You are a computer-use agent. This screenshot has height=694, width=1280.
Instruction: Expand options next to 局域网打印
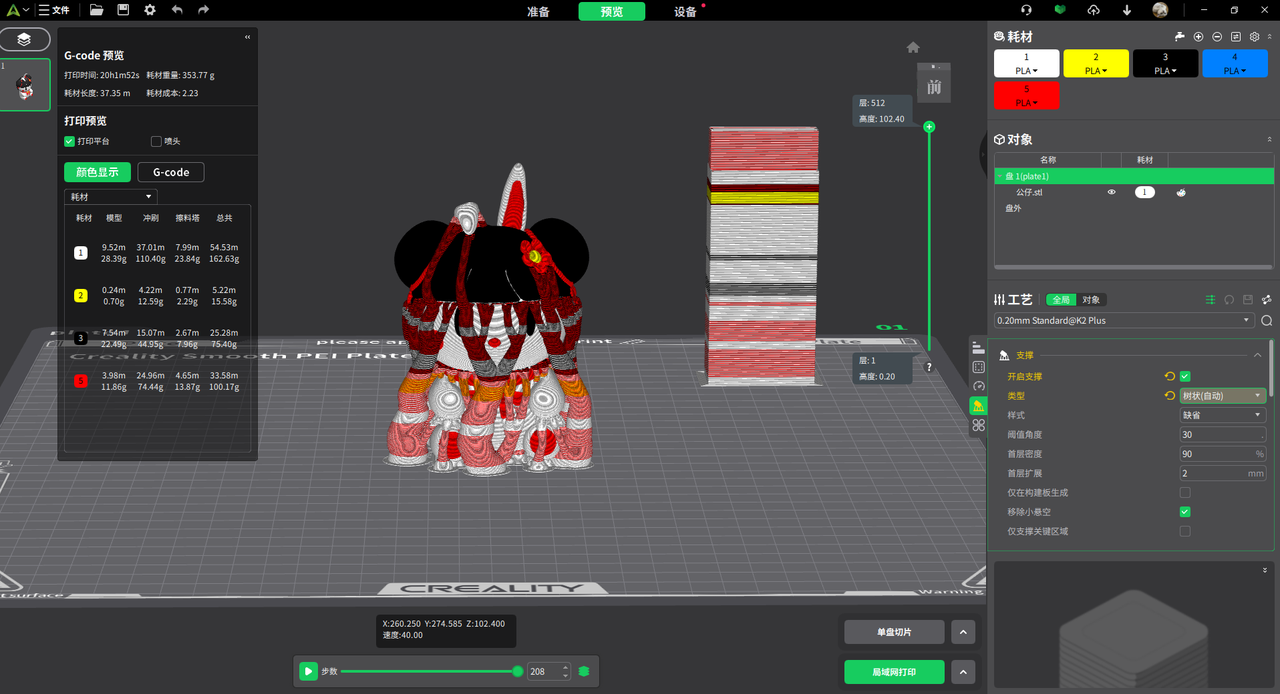click(963, 672)
